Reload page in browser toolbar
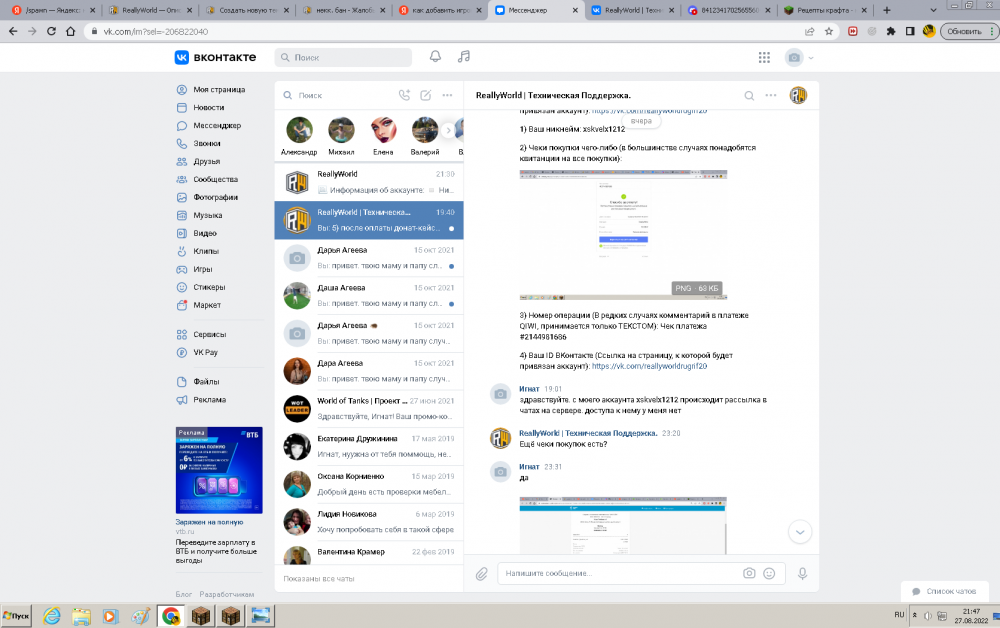 (51, 31)
